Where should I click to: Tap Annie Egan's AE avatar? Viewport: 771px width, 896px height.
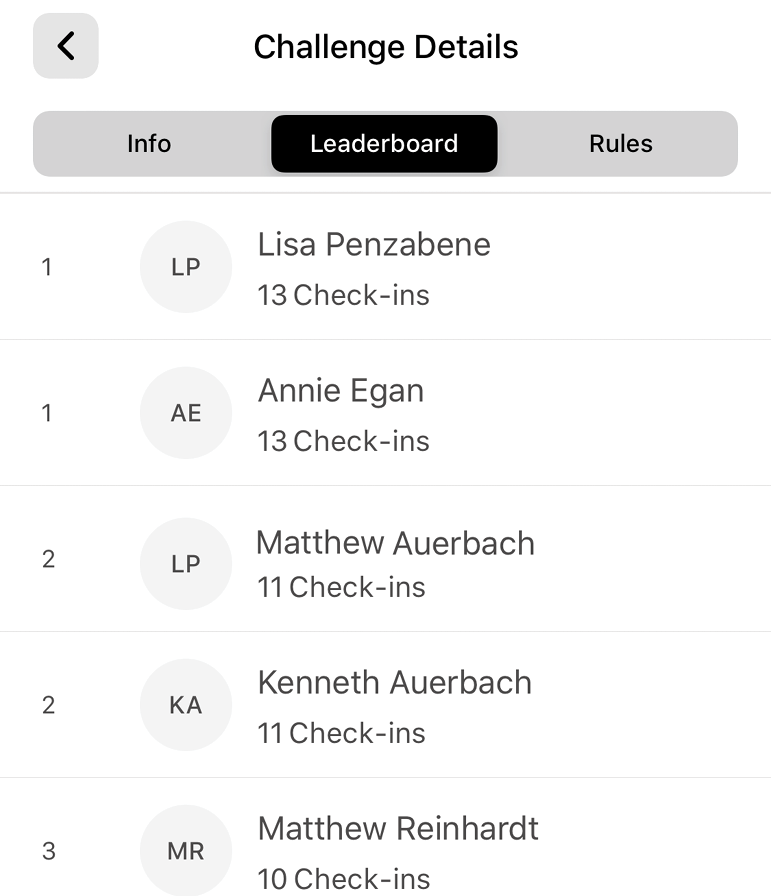click(186, 413)
